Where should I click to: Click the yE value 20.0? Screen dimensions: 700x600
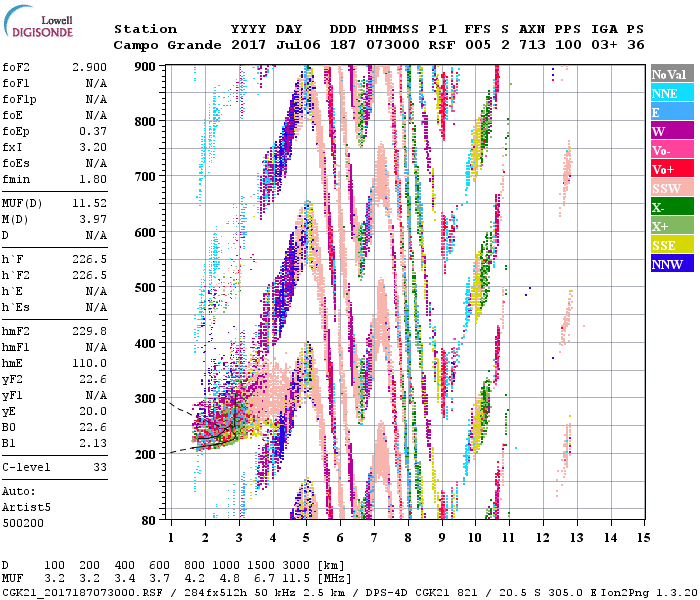(x=93, y=411)
